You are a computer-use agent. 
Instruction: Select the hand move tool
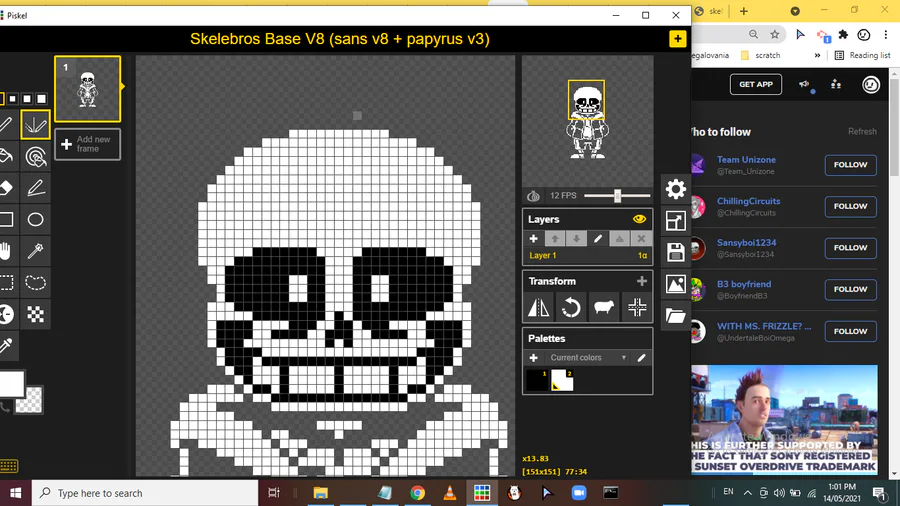click(x=5, y=251)
